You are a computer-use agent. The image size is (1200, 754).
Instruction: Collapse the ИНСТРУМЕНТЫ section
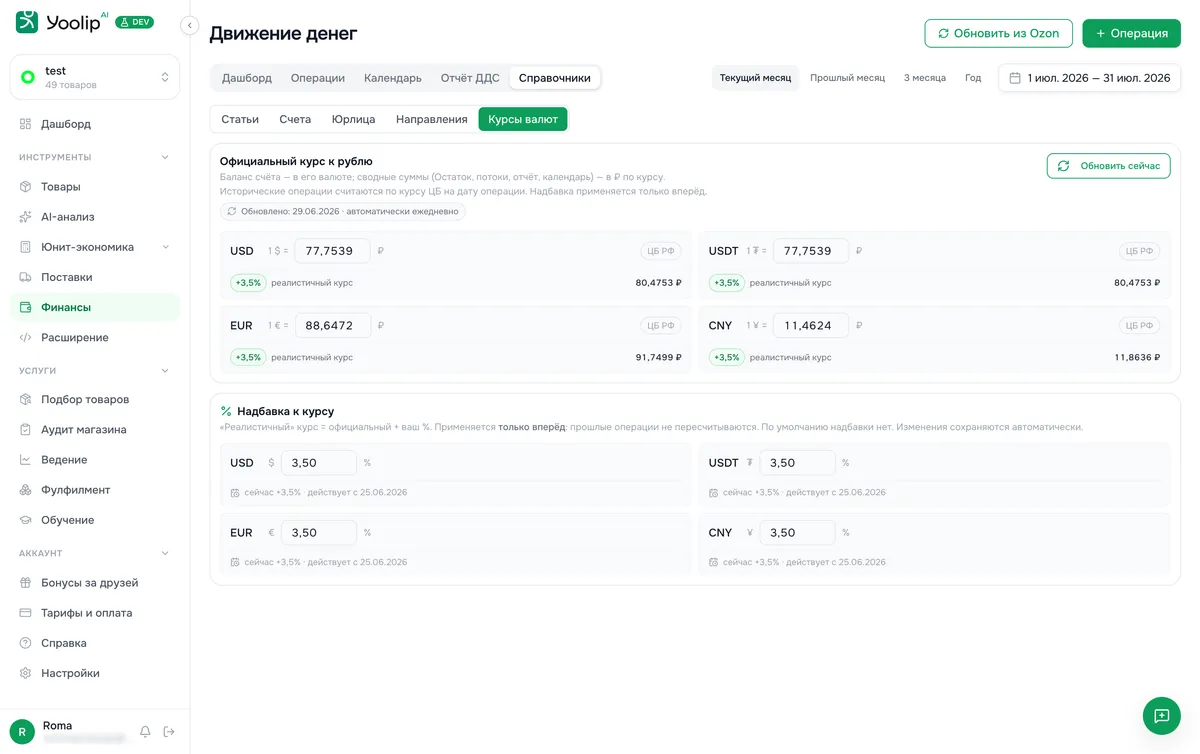coord(165,157)
